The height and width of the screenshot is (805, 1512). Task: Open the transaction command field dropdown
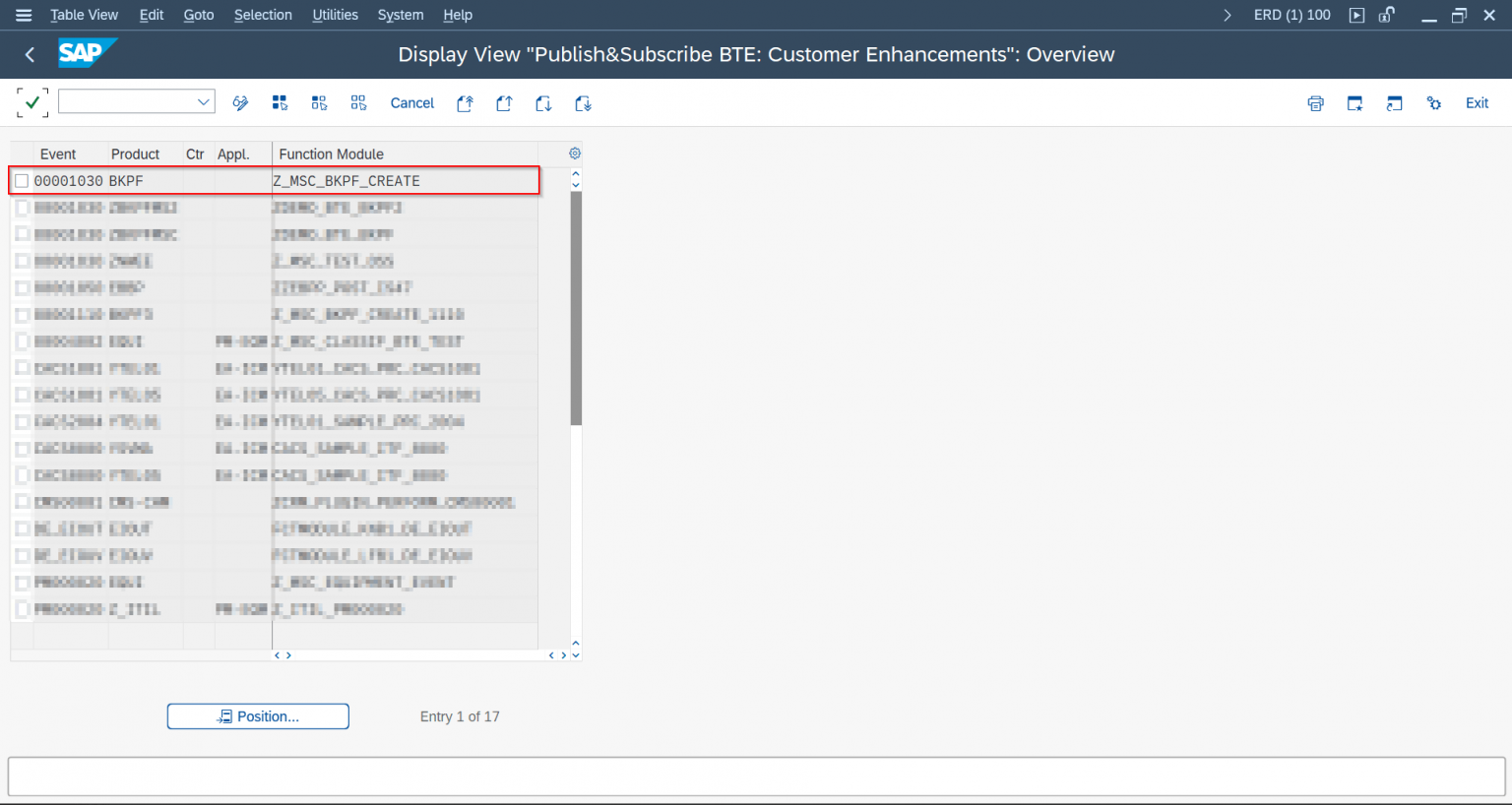tap(203, 102)
